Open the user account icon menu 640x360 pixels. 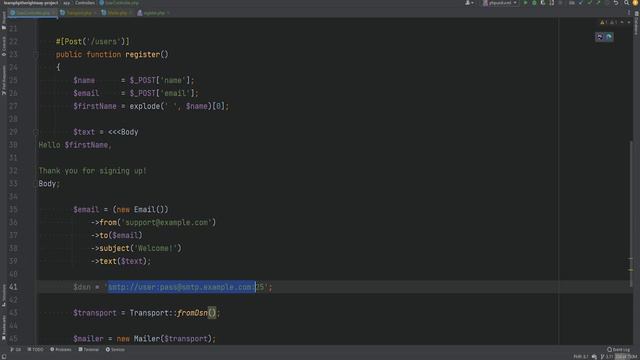[469, 3]
